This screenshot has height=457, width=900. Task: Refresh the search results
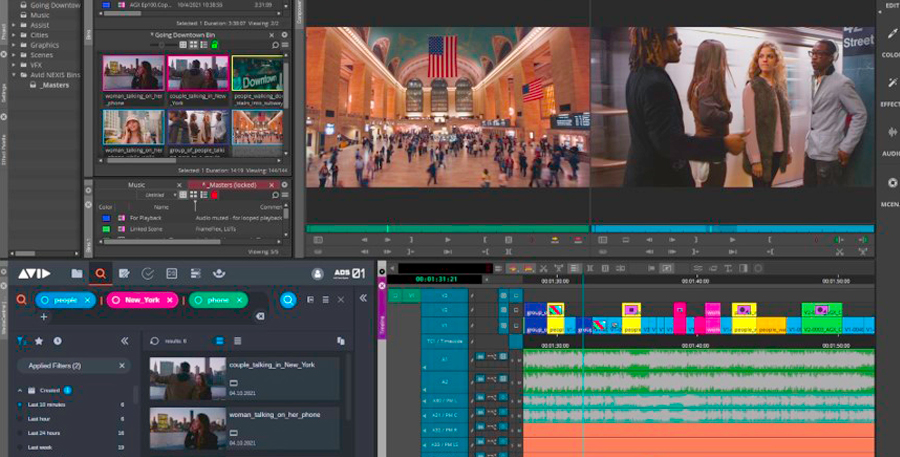point(154,341)
